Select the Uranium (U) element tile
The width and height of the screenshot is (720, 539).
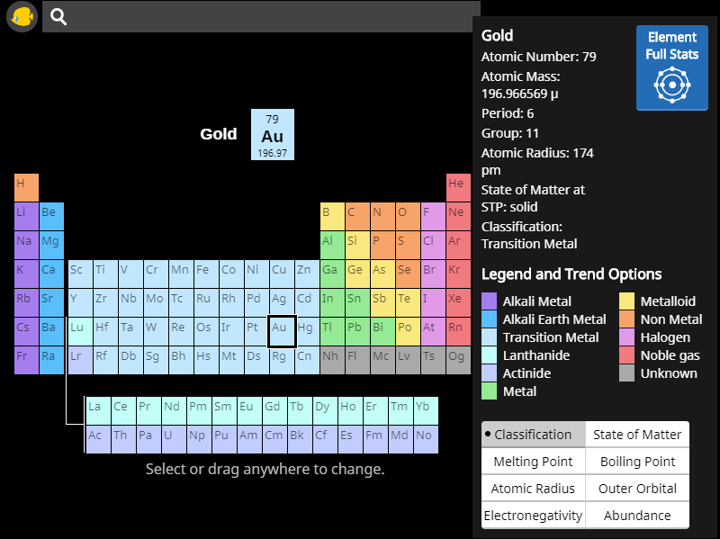click(173, 439)
